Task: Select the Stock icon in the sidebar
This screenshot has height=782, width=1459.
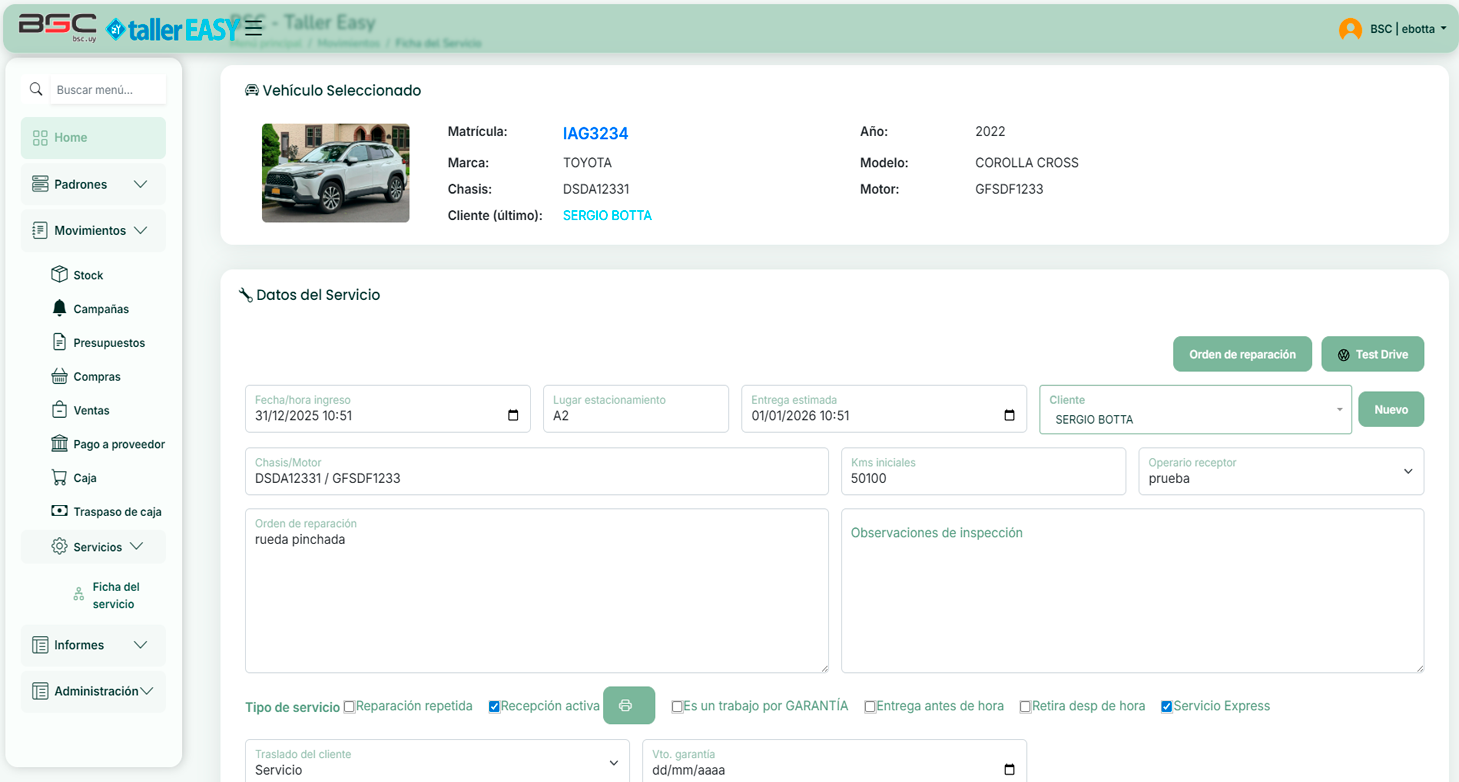Action: point(57,274)
